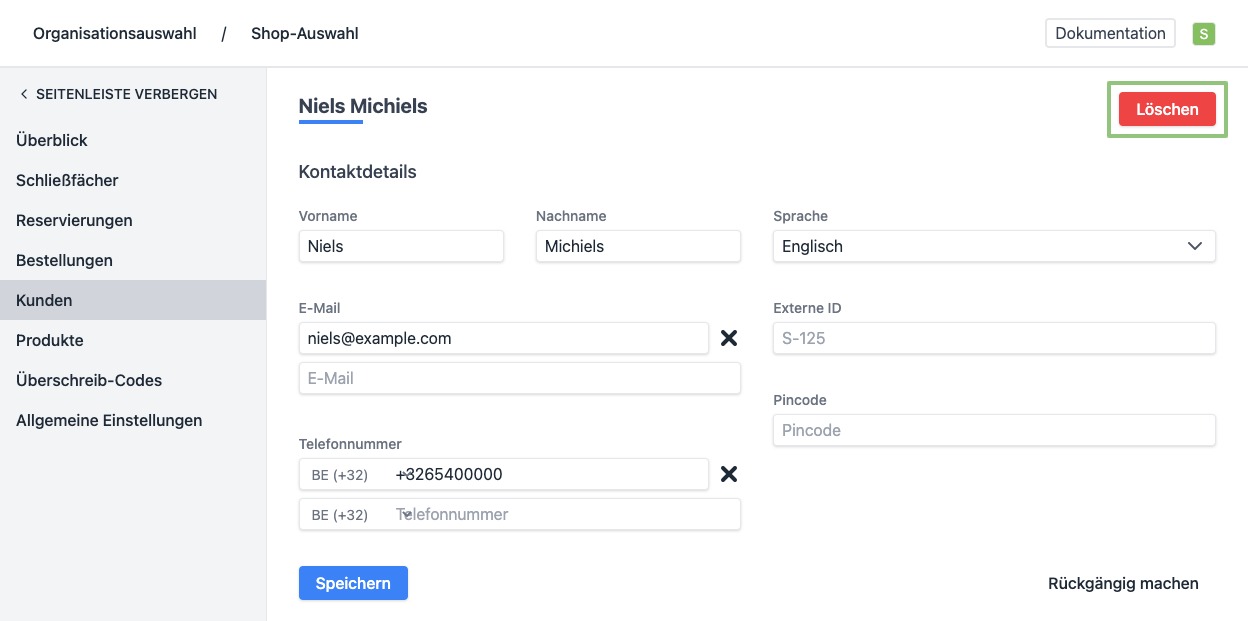
Task: Click Rückgängig machen to undo changes
Action: 1123,583
